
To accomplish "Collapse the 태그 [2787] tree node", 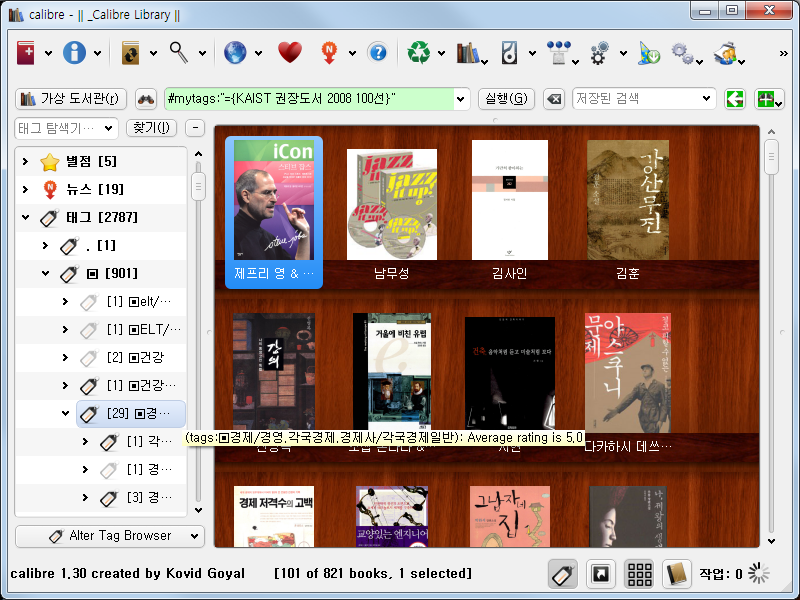I will (x=26, y=217).
